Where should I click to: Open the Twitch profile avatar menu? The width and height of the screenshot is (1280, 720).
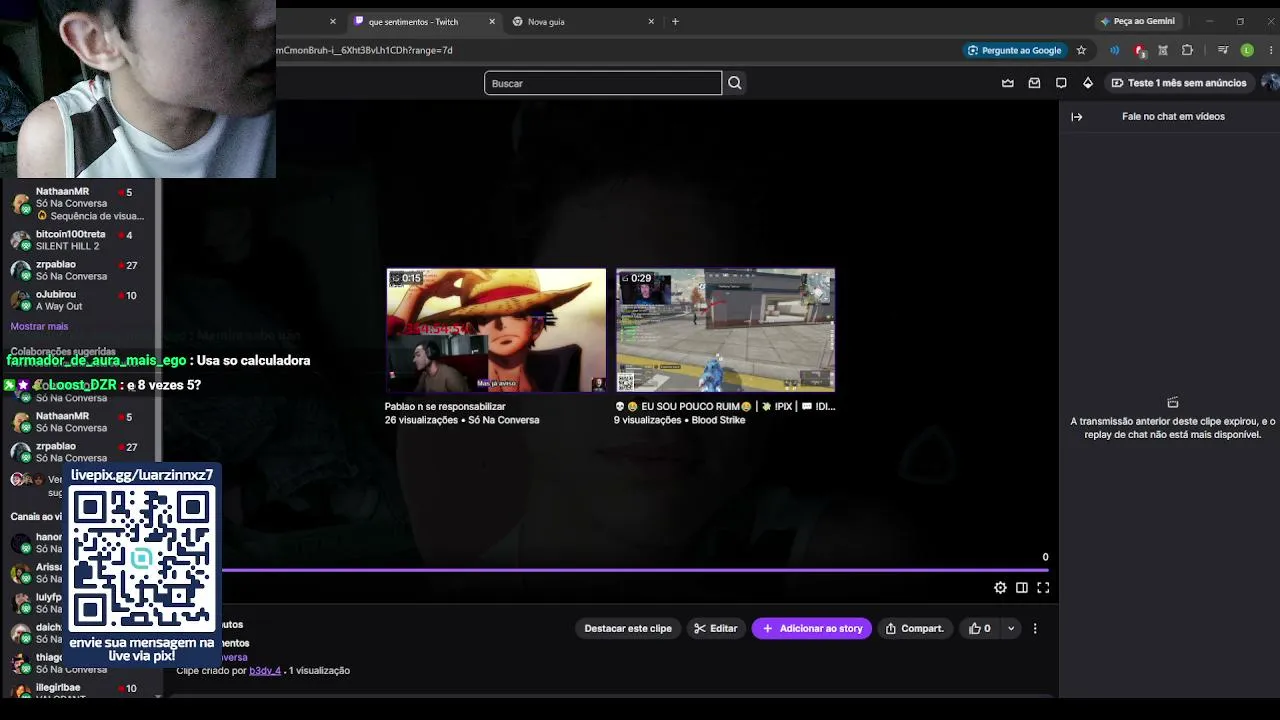1270,83
